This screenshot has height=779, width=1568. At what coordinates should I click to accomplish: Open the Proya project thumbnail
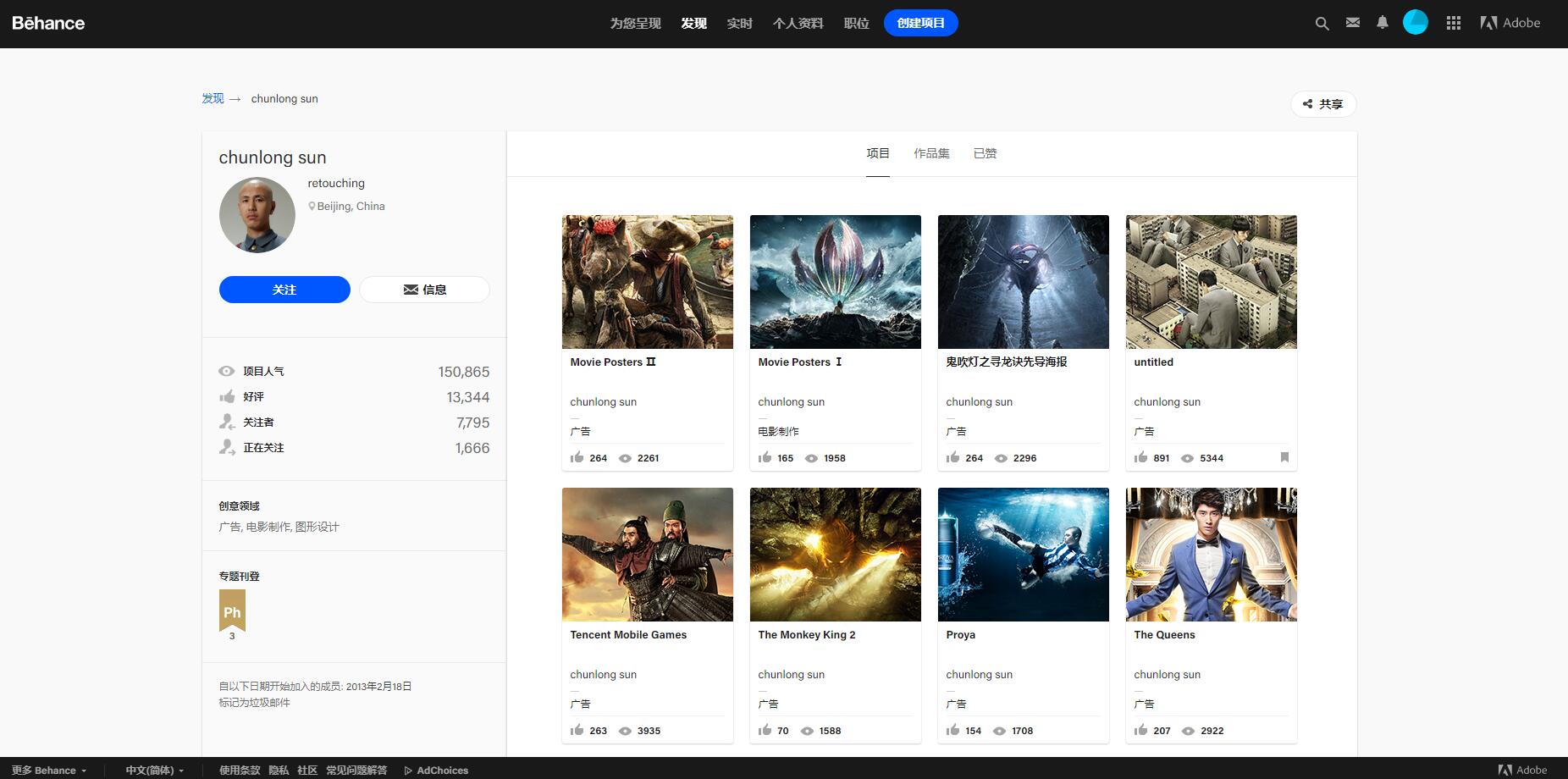(1024, 555)
